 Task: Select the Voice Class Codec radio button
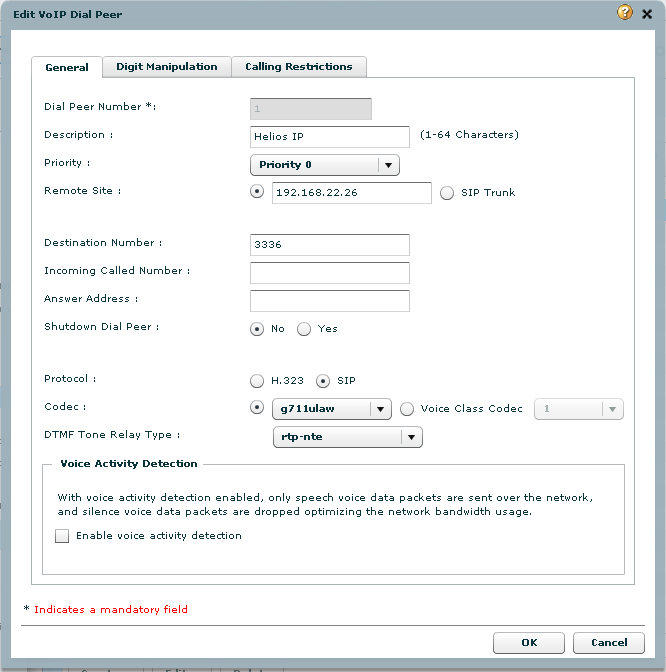[407, 409]
